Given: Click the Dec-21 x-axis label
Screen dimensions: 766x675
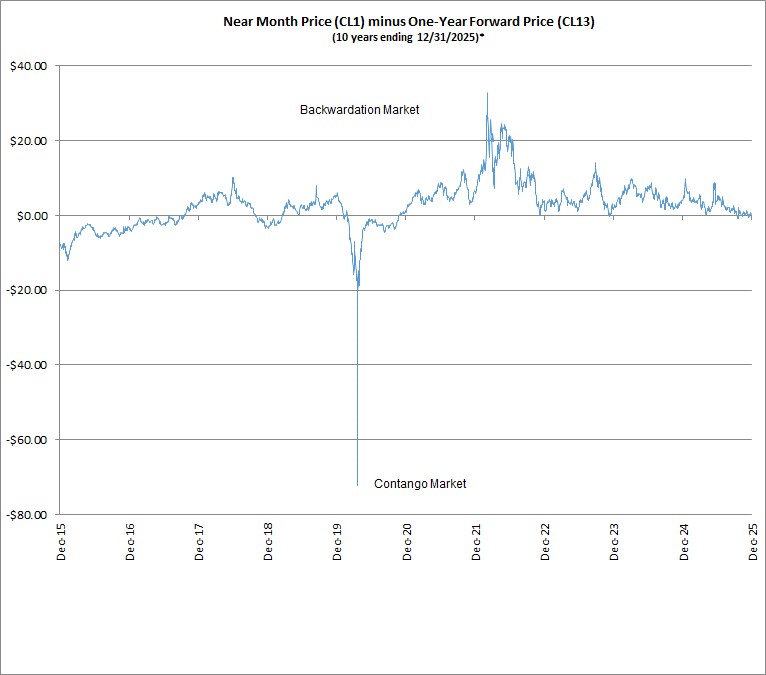Looking at the screenshot, I should pyautogui.click(x=476, y=542).
